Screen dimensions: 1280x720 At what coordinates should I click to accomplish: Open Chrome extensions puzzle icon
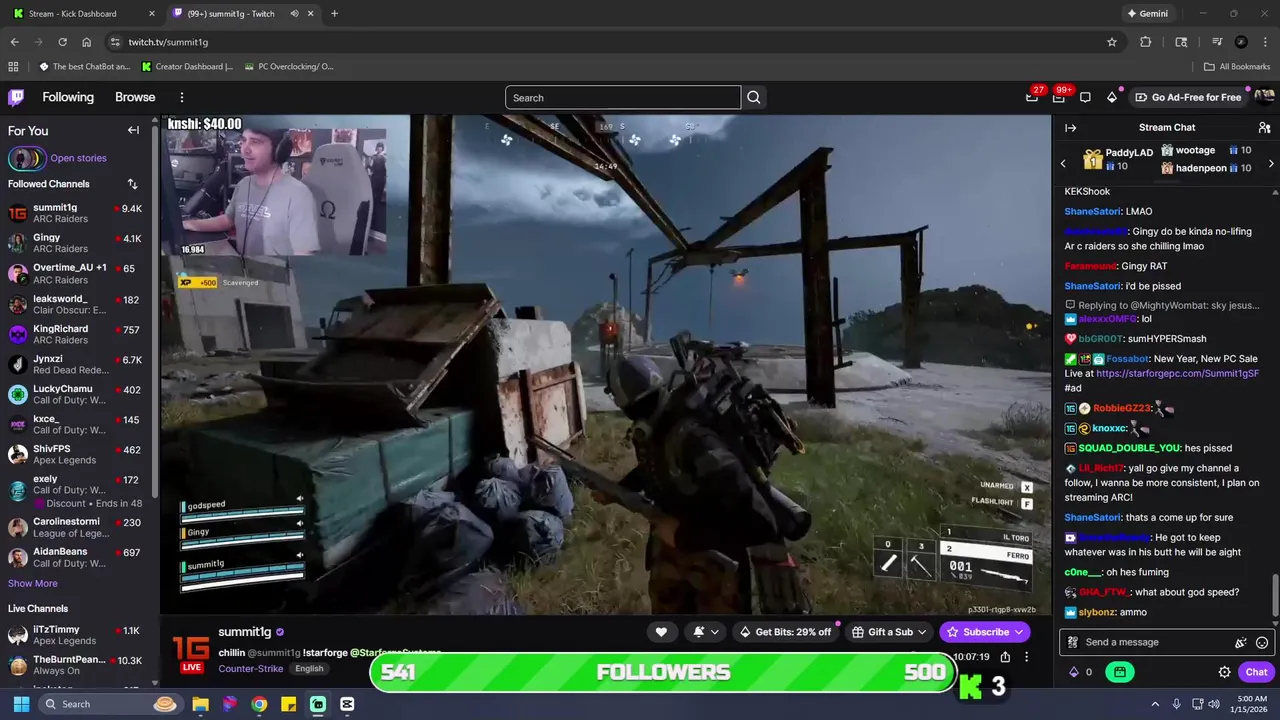point(1146,42)
